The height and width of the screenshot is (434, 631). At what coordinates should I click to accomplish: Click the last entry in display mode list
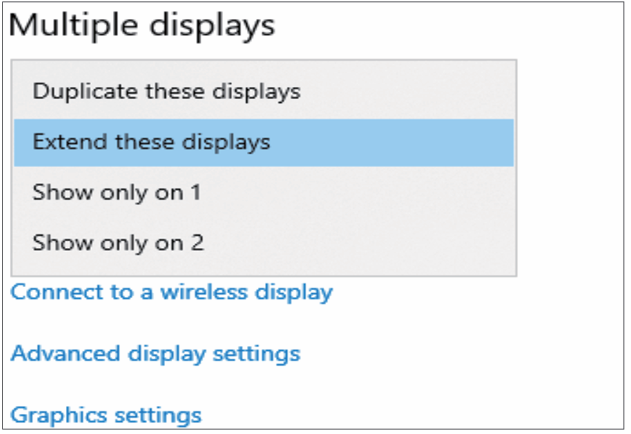[118, 242]
